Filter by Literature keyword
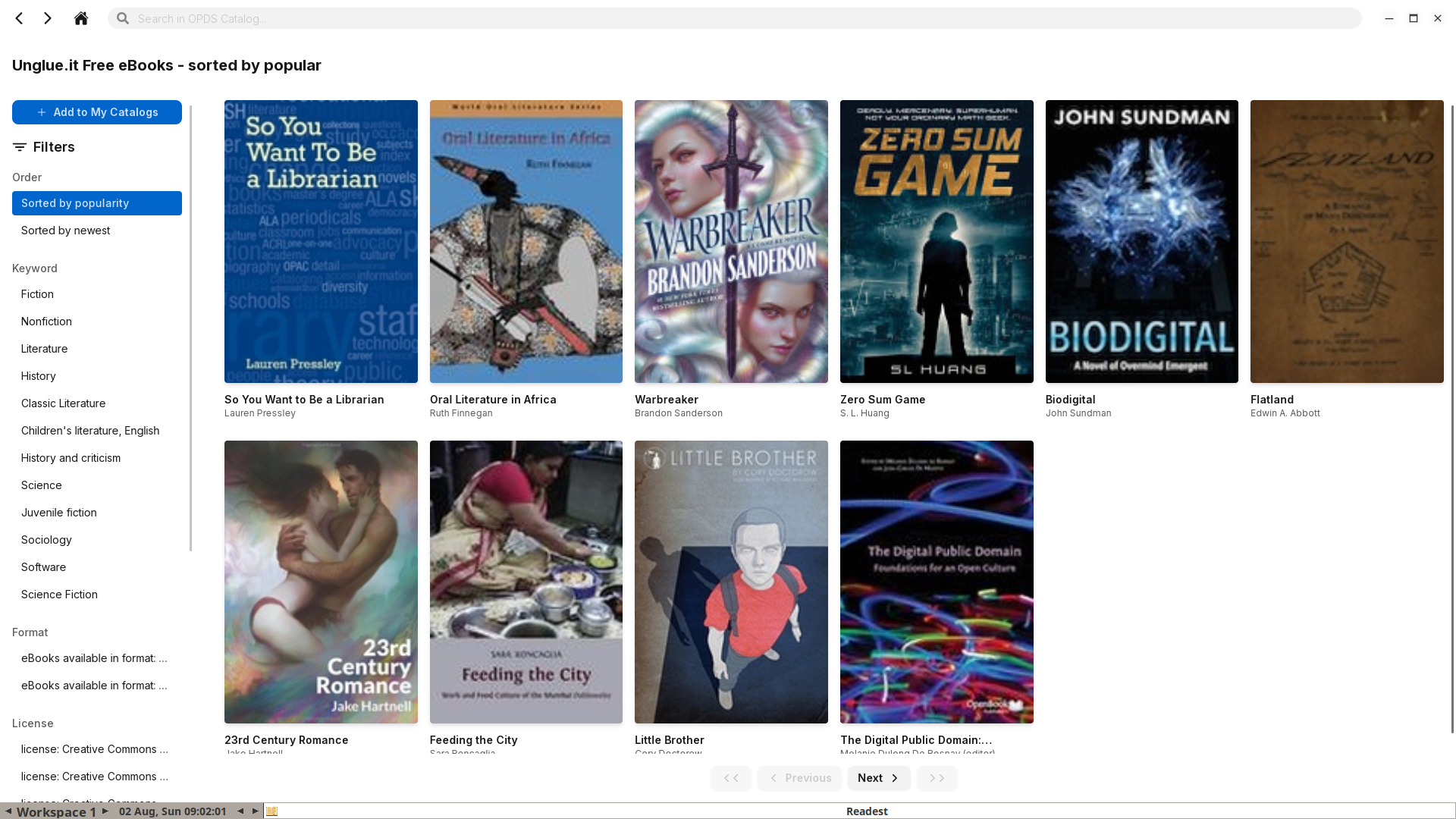 point(97,349)
